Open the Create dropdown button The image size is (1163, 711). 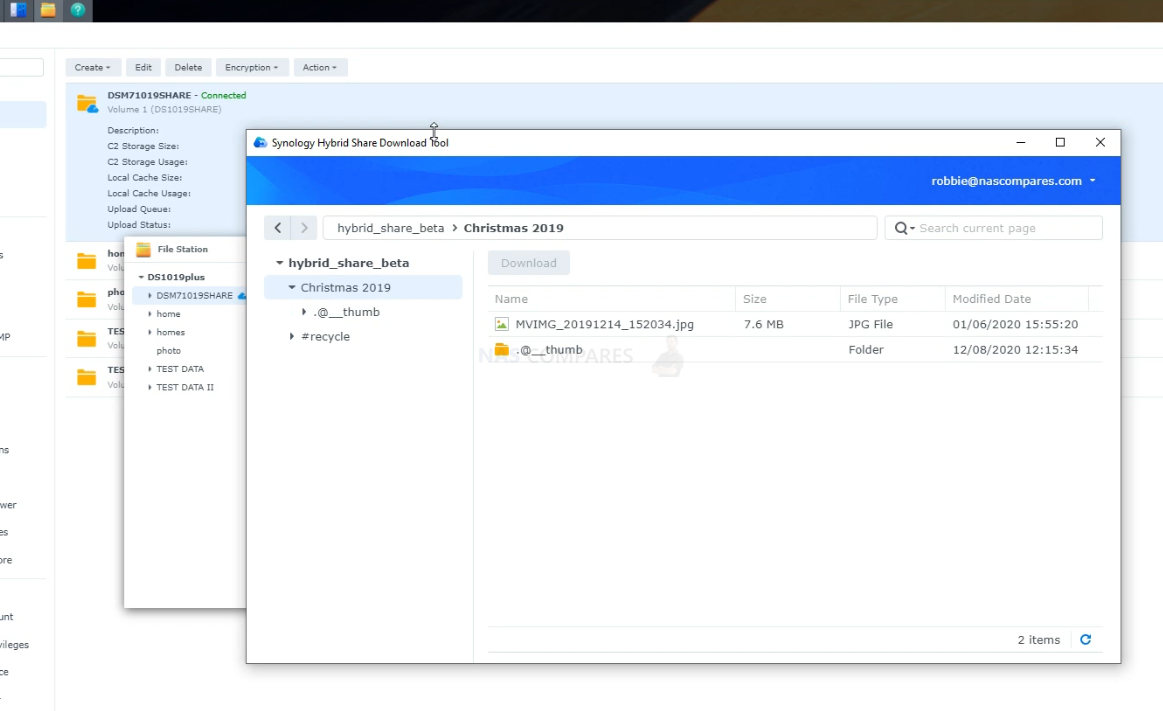92,67
